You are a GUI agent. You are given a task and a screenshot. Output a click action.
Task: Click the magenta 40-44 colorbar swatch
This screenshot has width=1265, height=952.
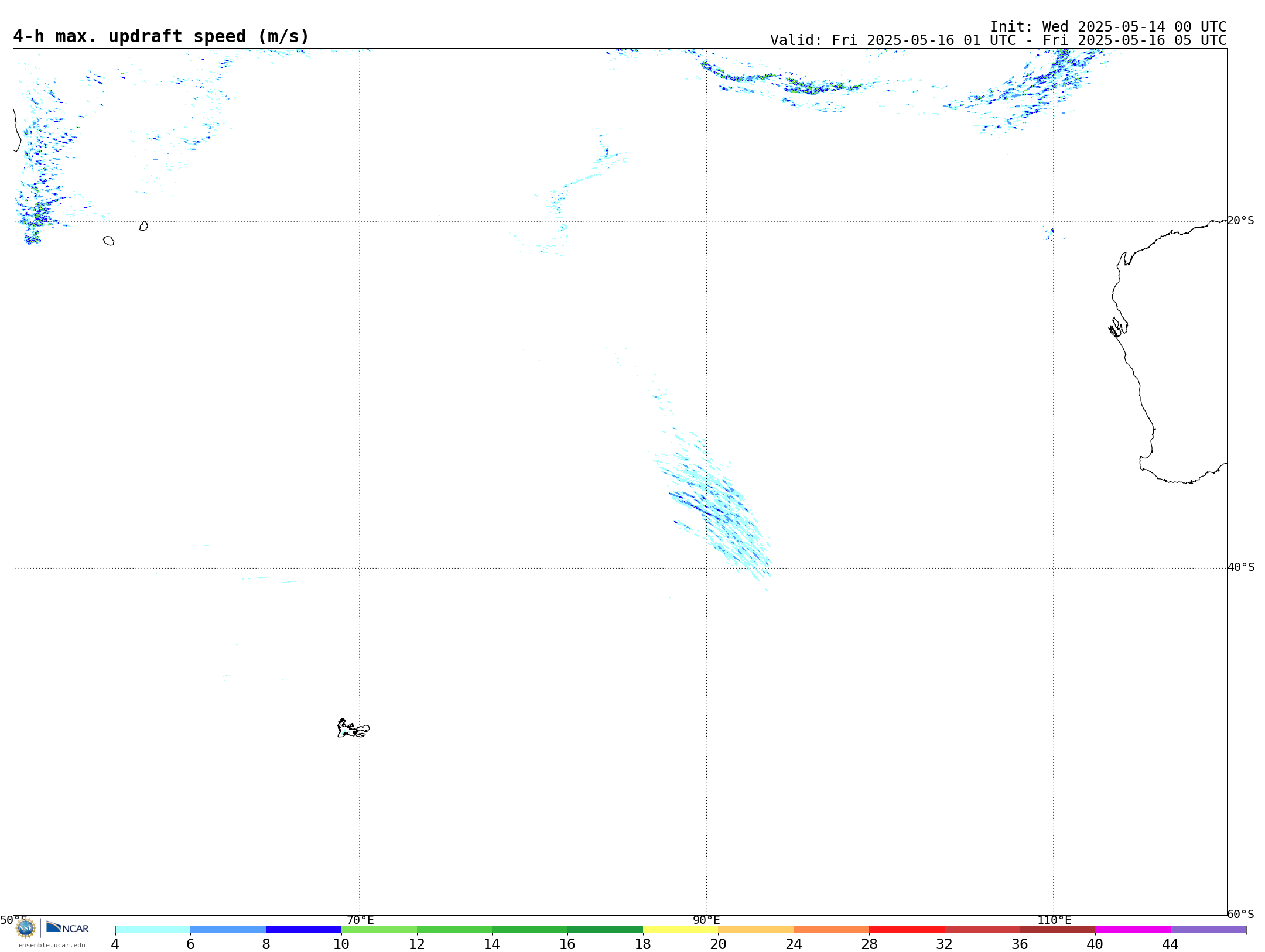click(1133, 929)
